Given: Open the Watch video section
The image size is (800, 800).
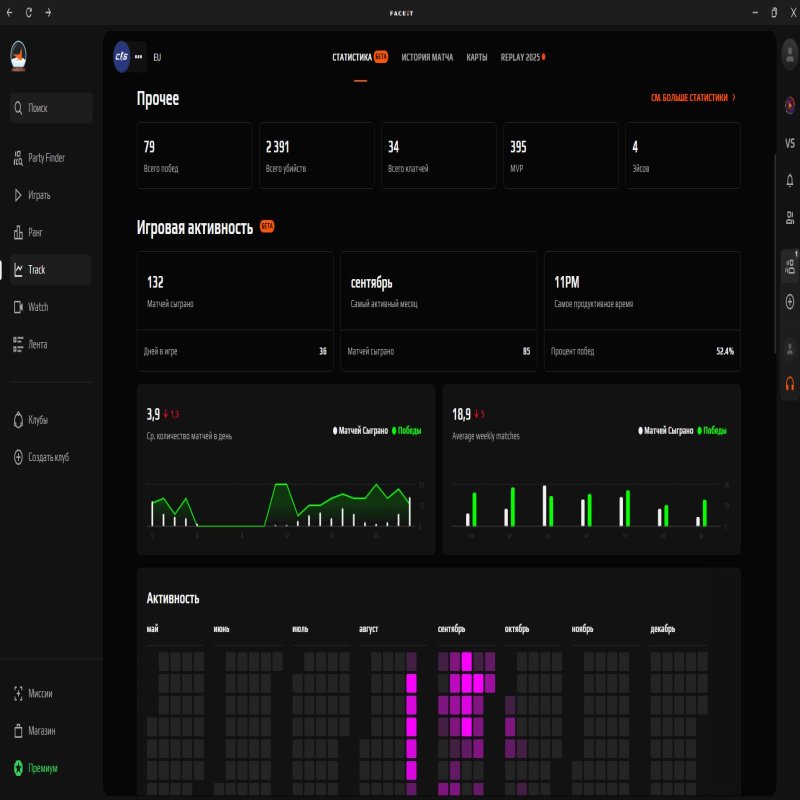Looking at the screenshot, I should tap(38, 307).
